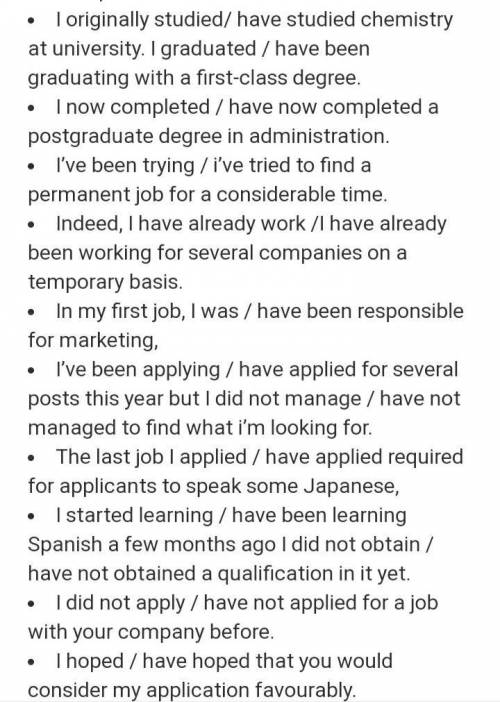Select "have applied for several" option

348,370
